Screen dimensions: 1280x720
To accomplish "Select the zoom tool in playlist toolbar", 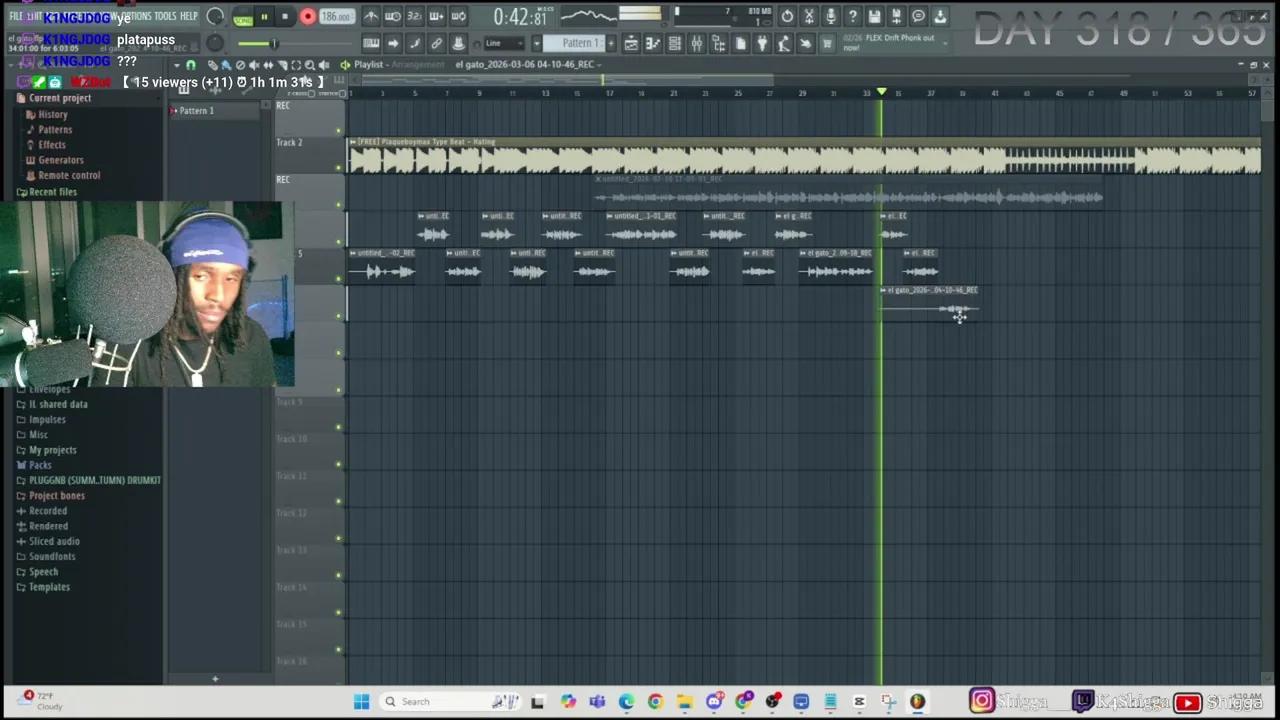I will click(310, 64).
